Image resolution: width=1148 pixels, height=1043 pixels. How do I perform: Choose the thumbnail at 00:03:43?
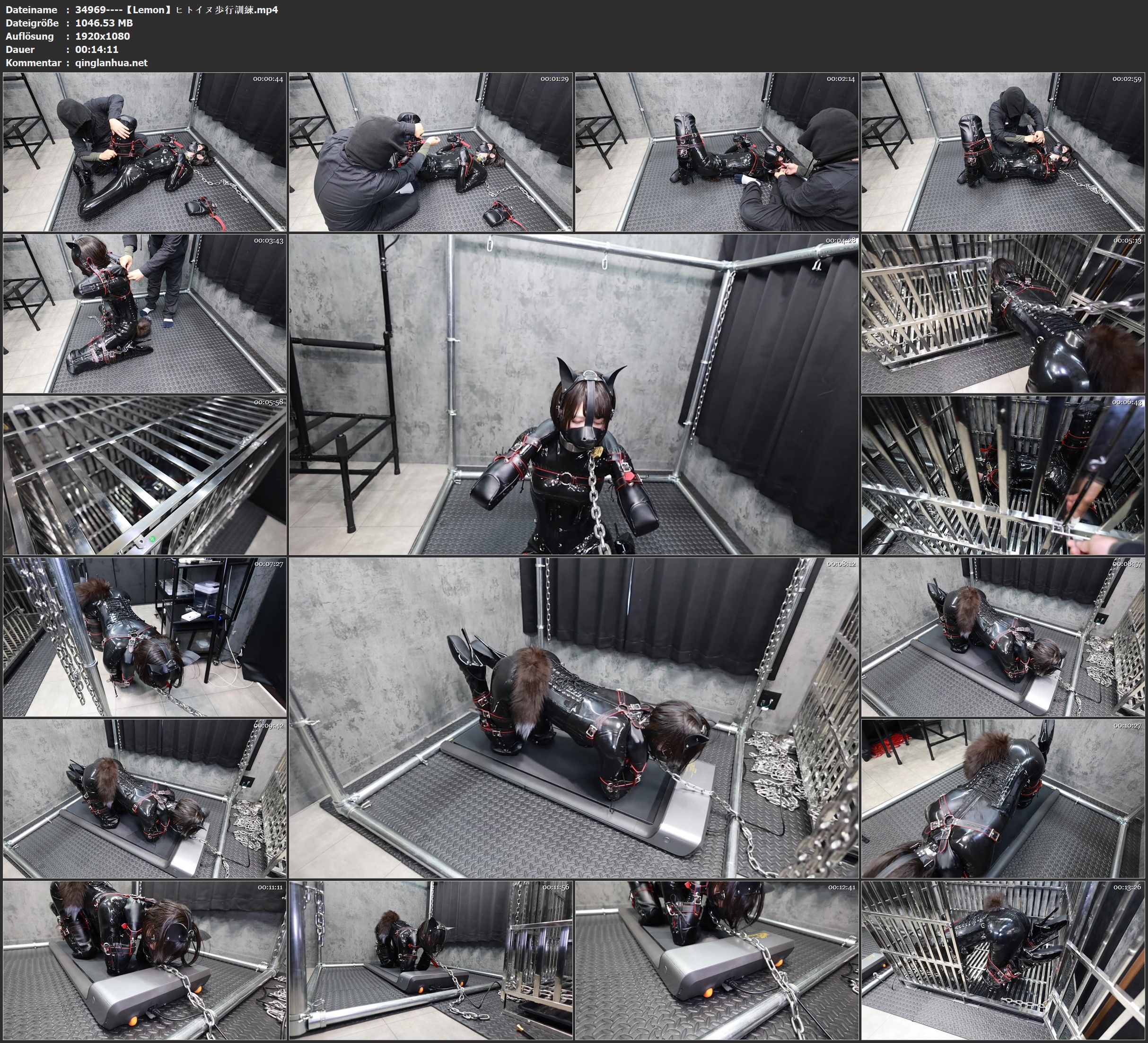click(x=145, y=313)
